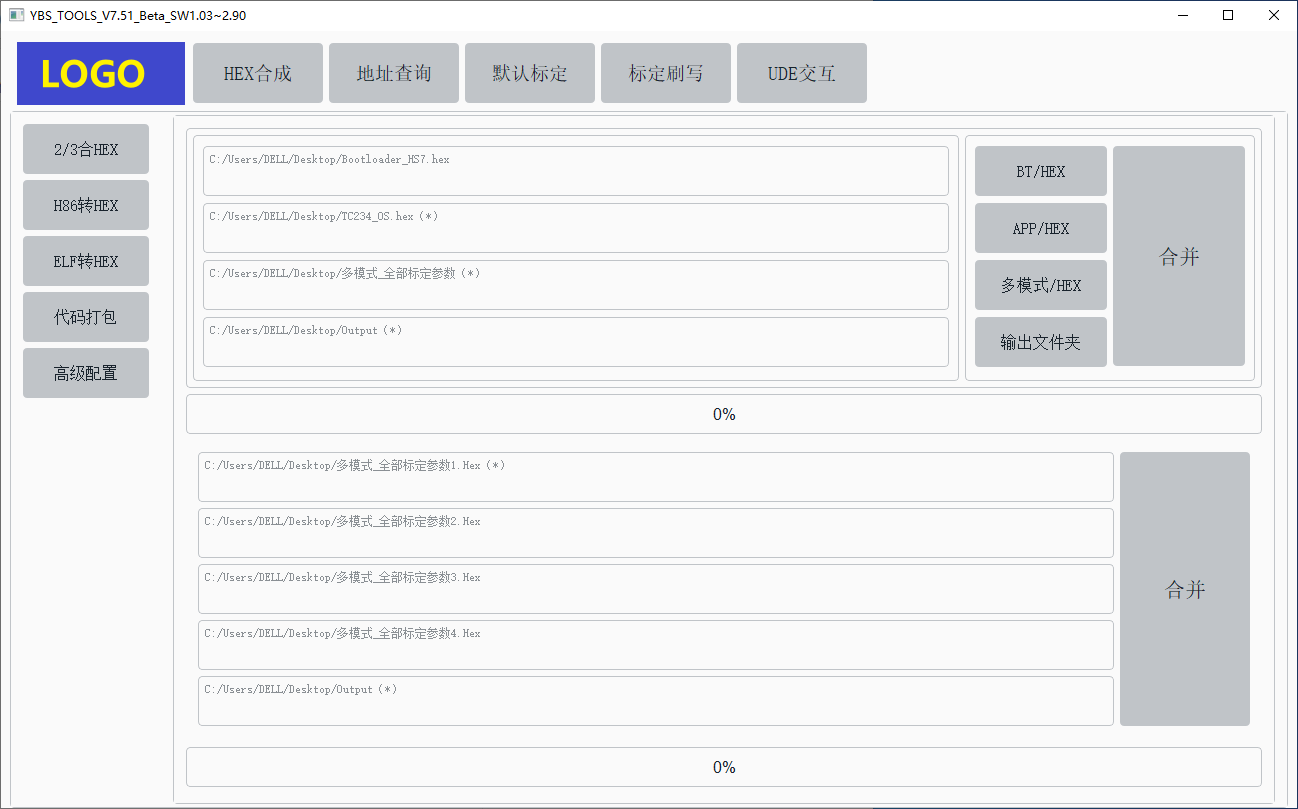Browse for BT/HEX file
Viewport: 1298px width, 809px height.
pos(1041,171)
